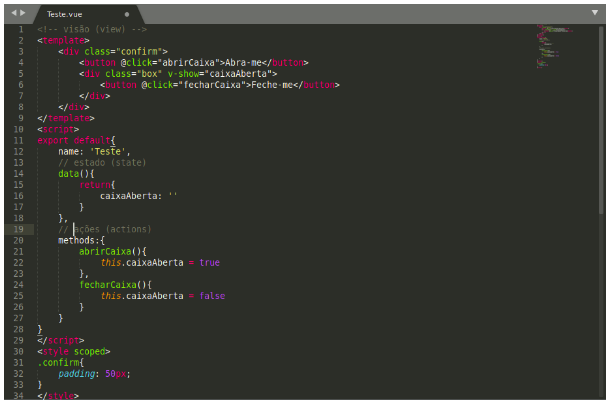The width and height of the screenshot is (610, 404).
Task: Click the name: 'Teste' line
Action: 94,151
